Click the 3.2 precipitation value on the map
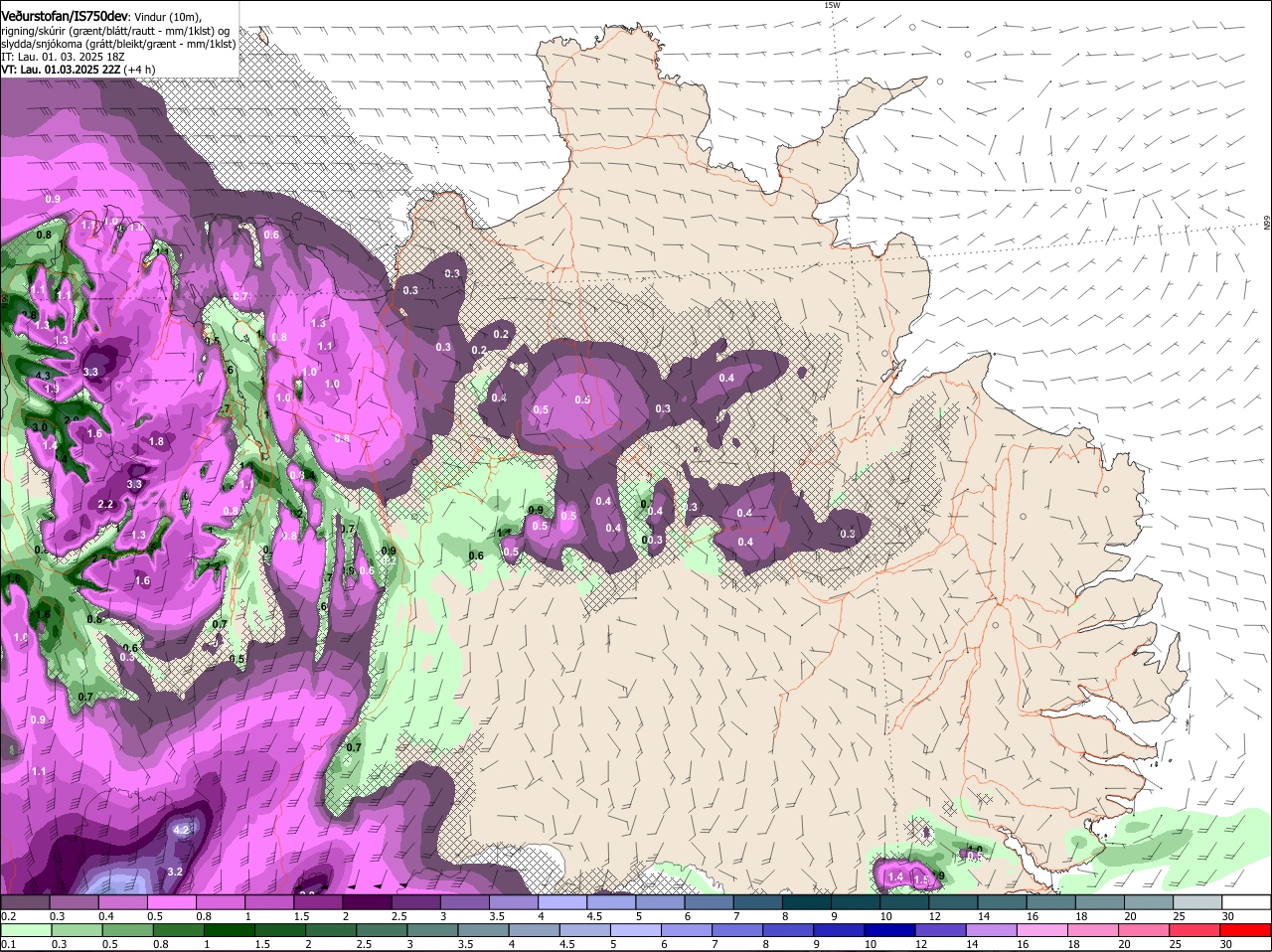This screenshot has height=952, width=1272. (175, 872)
